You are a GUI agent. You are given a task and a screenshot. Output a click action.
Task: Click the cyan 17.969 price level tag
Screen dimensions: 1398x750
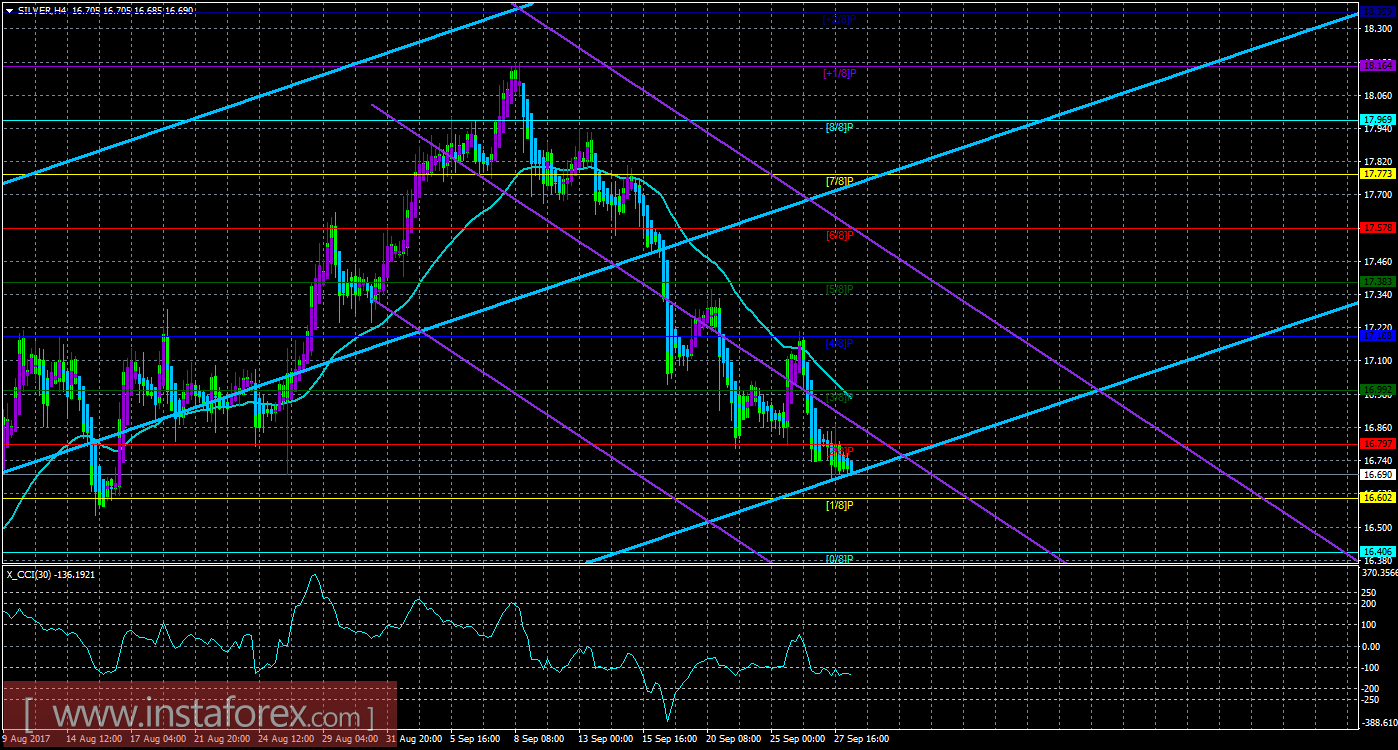(x=1376, y=120)
